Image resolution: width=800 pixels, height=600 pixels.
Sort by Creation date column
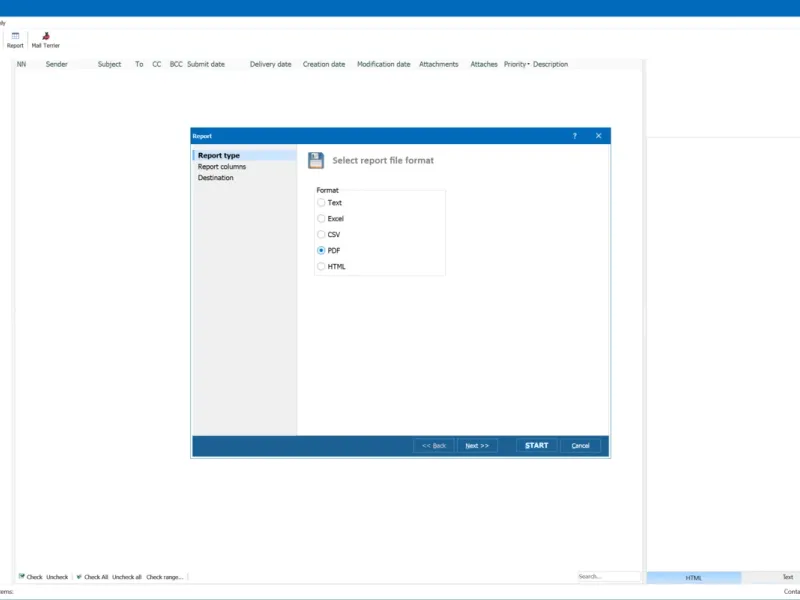coord(324,64)
